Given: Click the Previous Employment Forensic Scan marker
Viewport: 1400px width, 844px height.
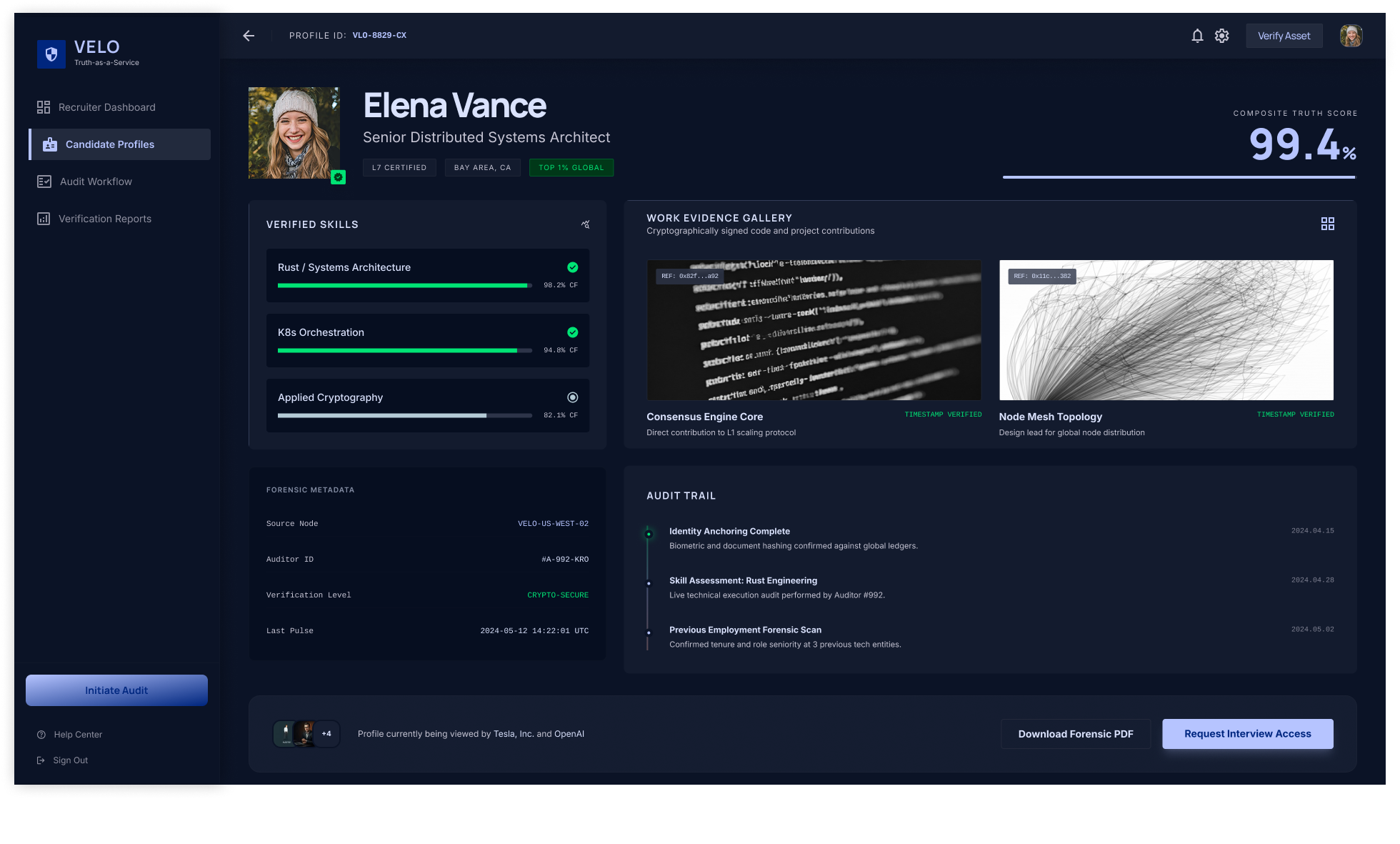Looking at the screenshot, I should pos(649,633).
